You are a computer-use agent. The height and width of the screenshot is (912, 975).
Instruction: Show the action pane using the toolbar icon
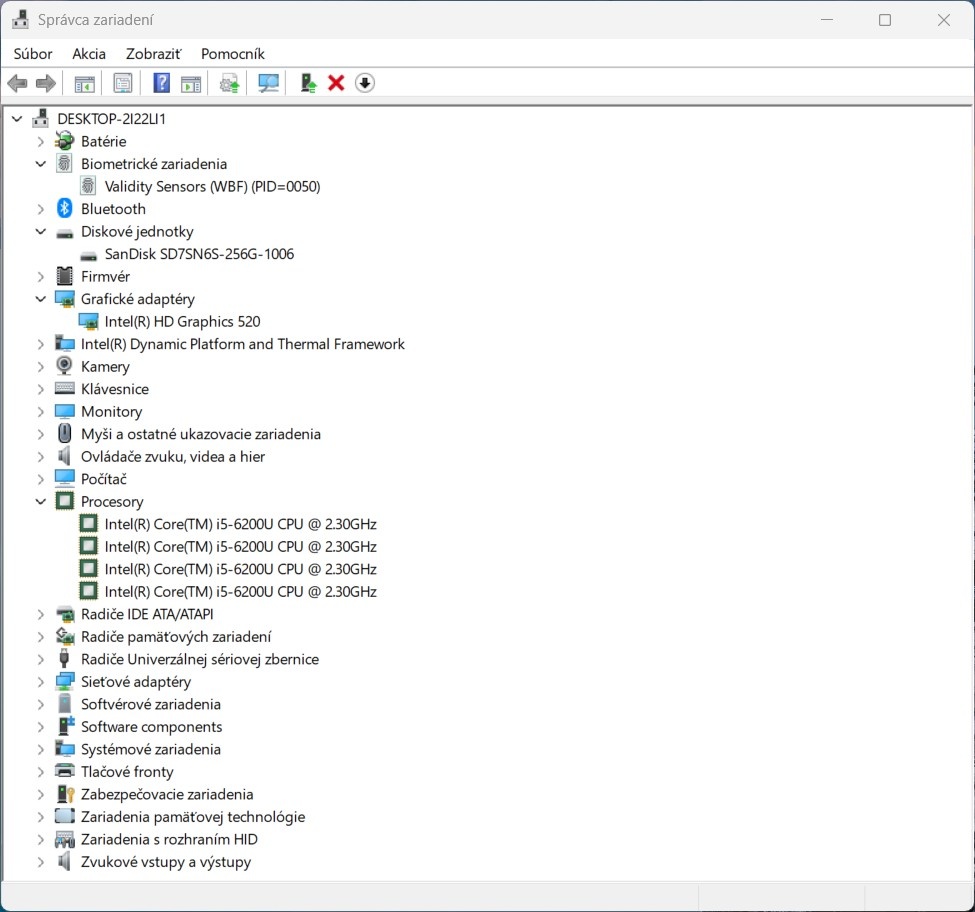[x=191, y=82]
